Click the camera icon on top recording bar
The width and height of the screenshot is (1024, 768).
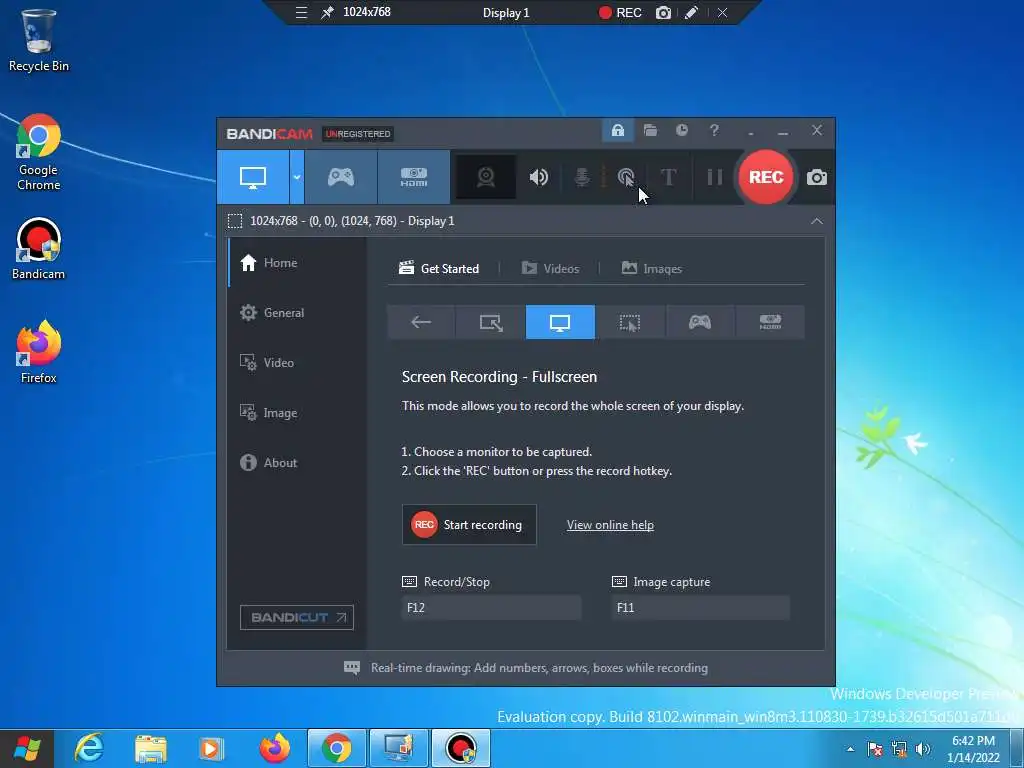click(x=663, y=12)
